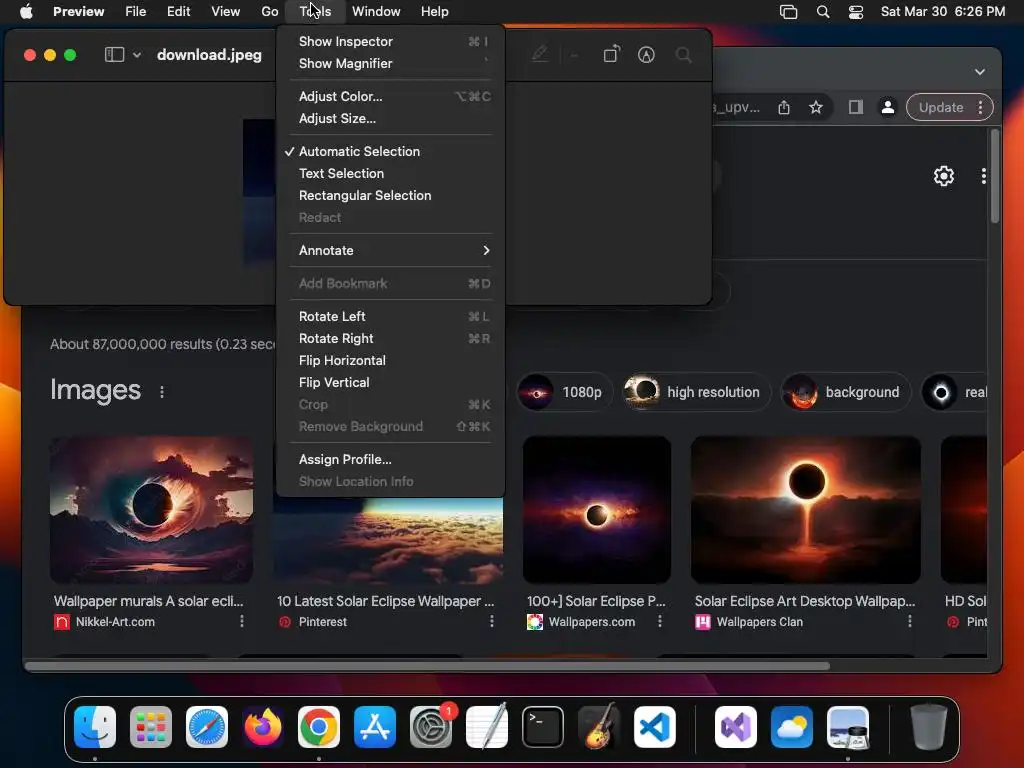Switch to Rectangular Selection mode
This screenshot has height=768, width=1024.
click(x=391, y=195)
